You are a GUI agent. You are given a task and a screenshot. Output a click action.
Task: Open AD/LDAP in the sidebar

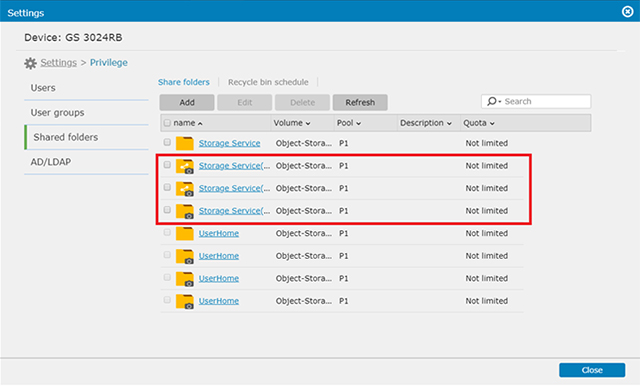coord(86,162)
